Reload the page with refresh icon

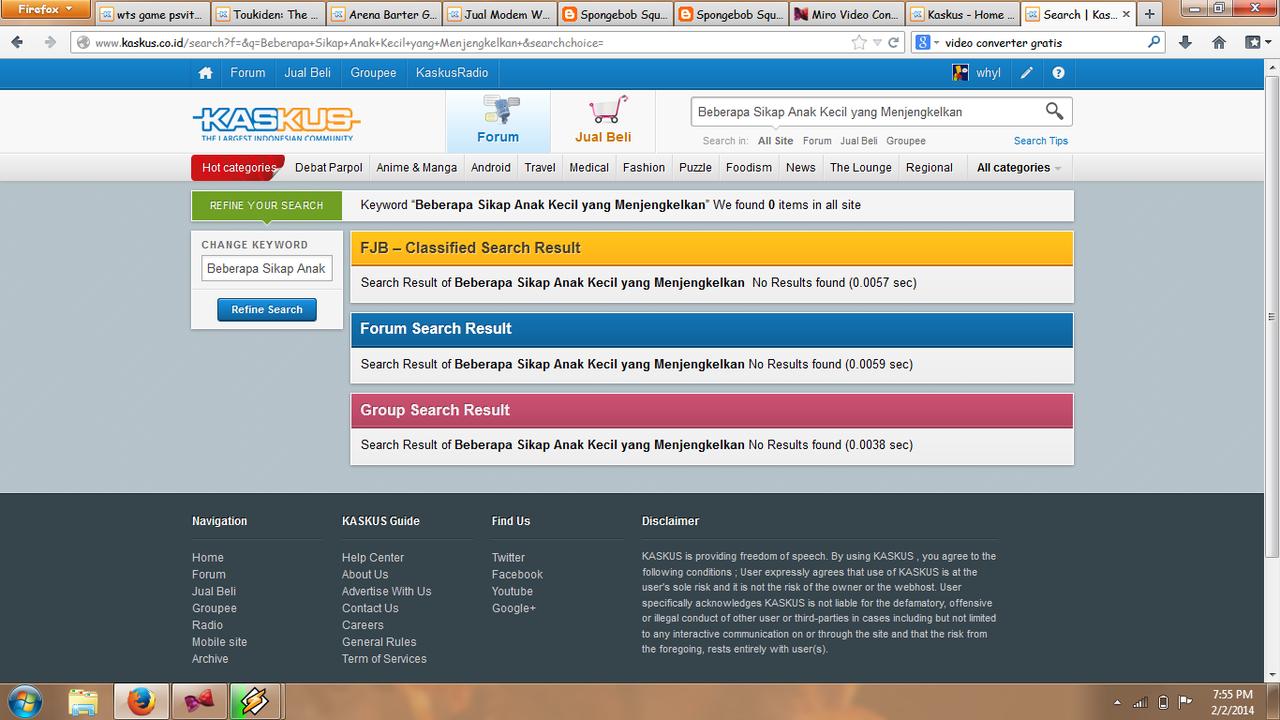tap(894, 43)
